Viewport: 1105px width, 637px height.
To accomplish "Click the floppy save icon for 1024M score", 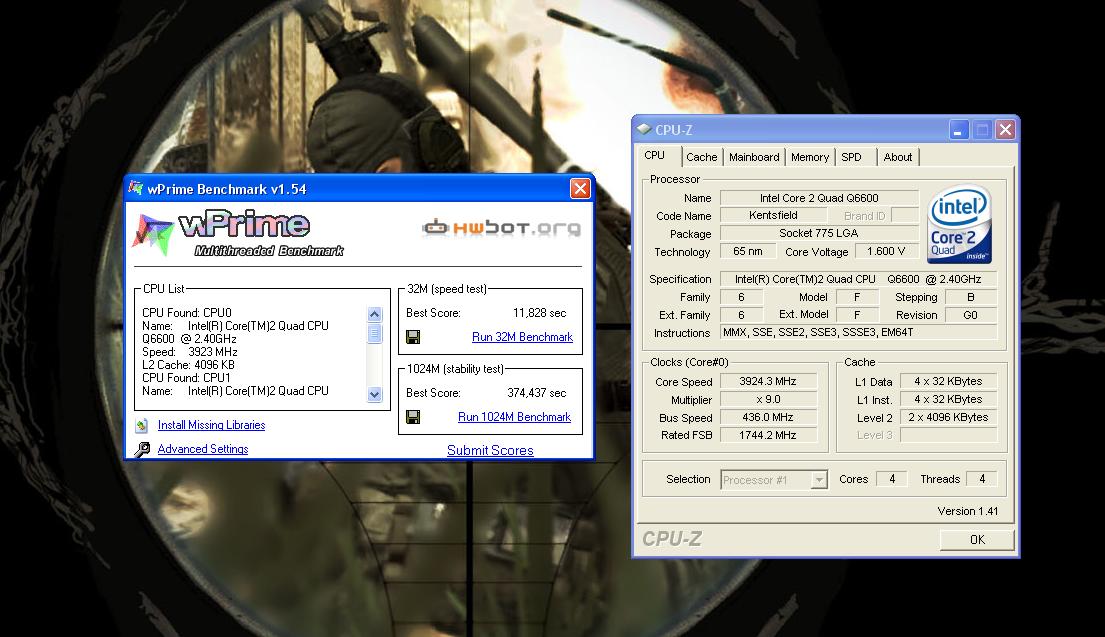I will coord(413,417).
